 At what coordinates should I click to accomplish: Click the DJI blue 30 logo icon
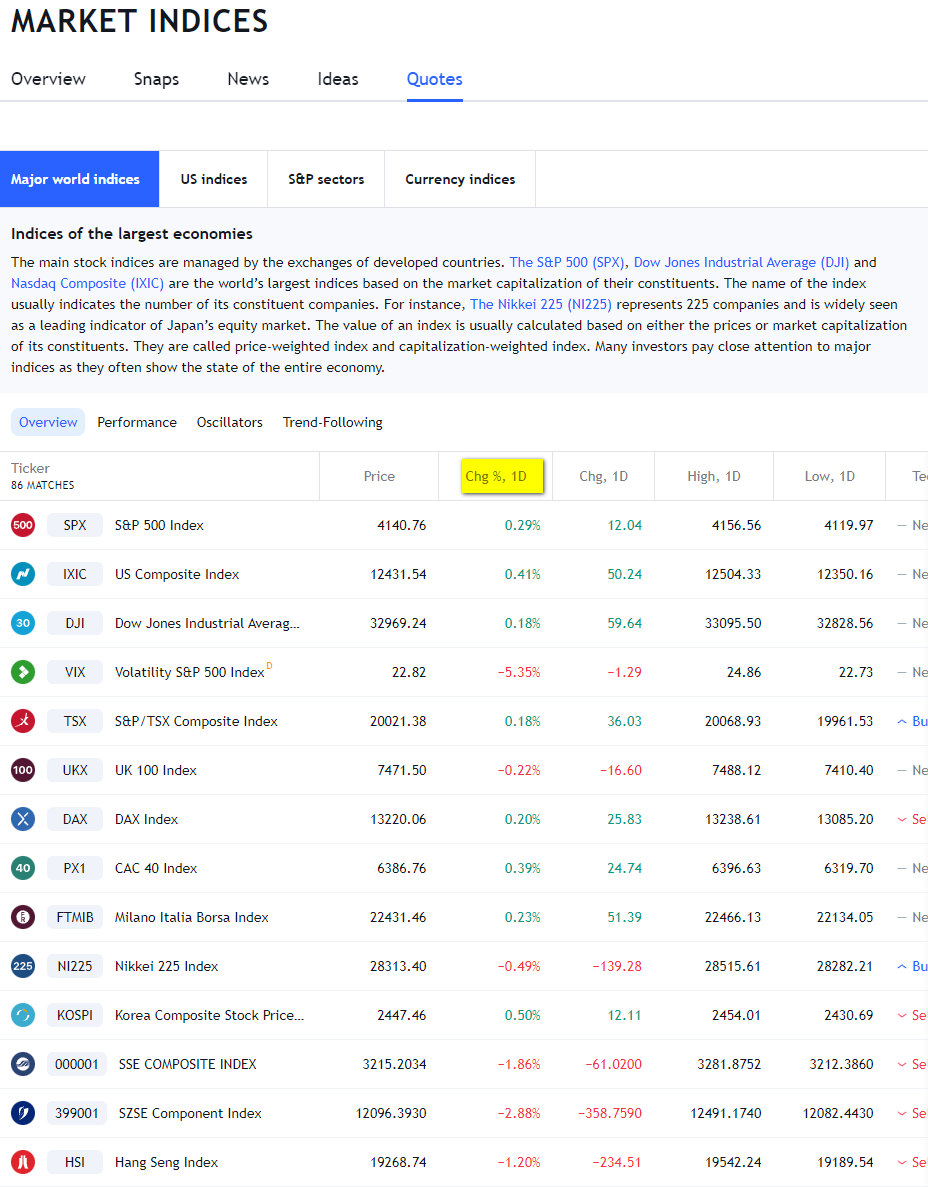[x=23, y=623]
